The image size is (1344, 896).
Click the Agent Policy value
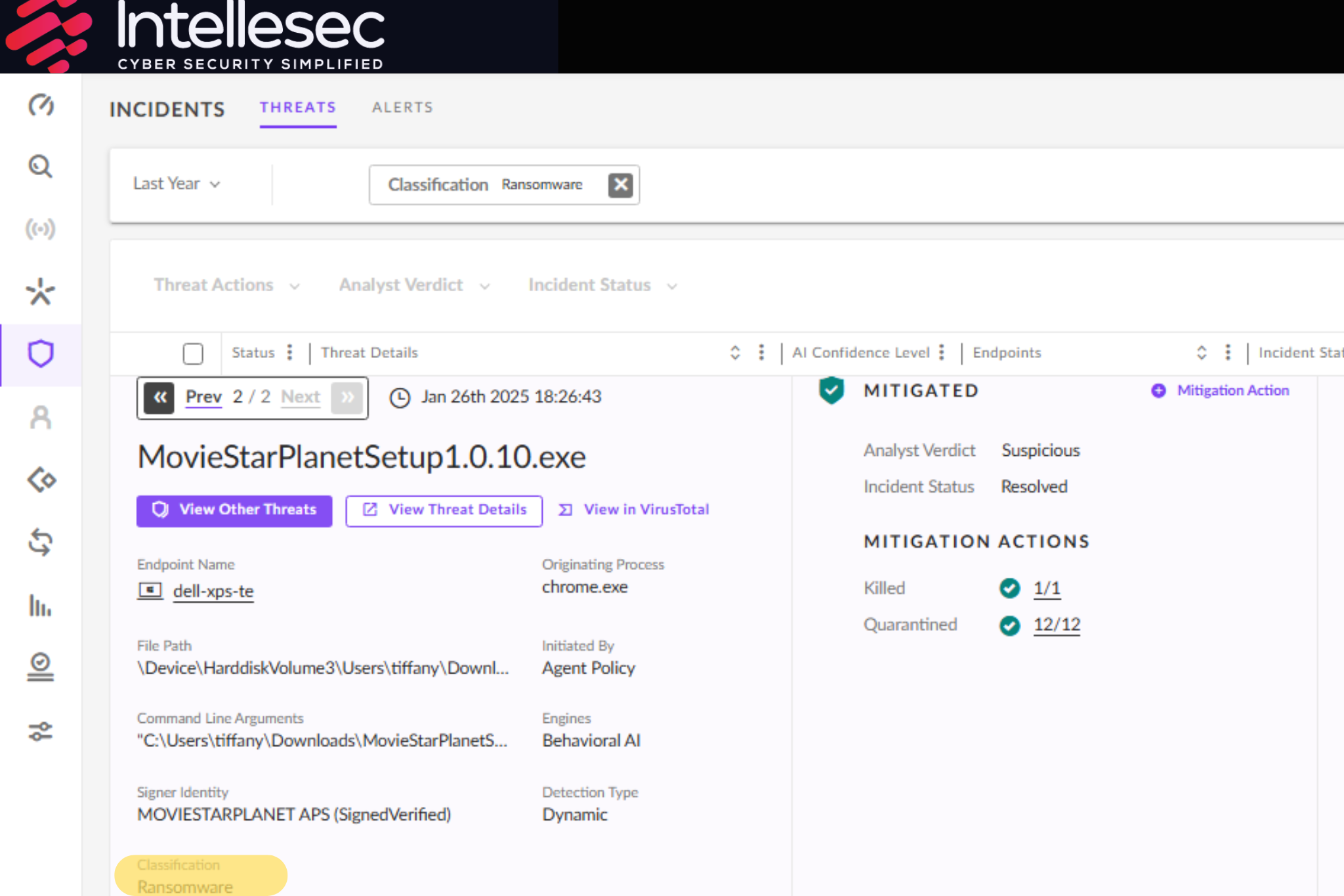[x=589, y=668]
